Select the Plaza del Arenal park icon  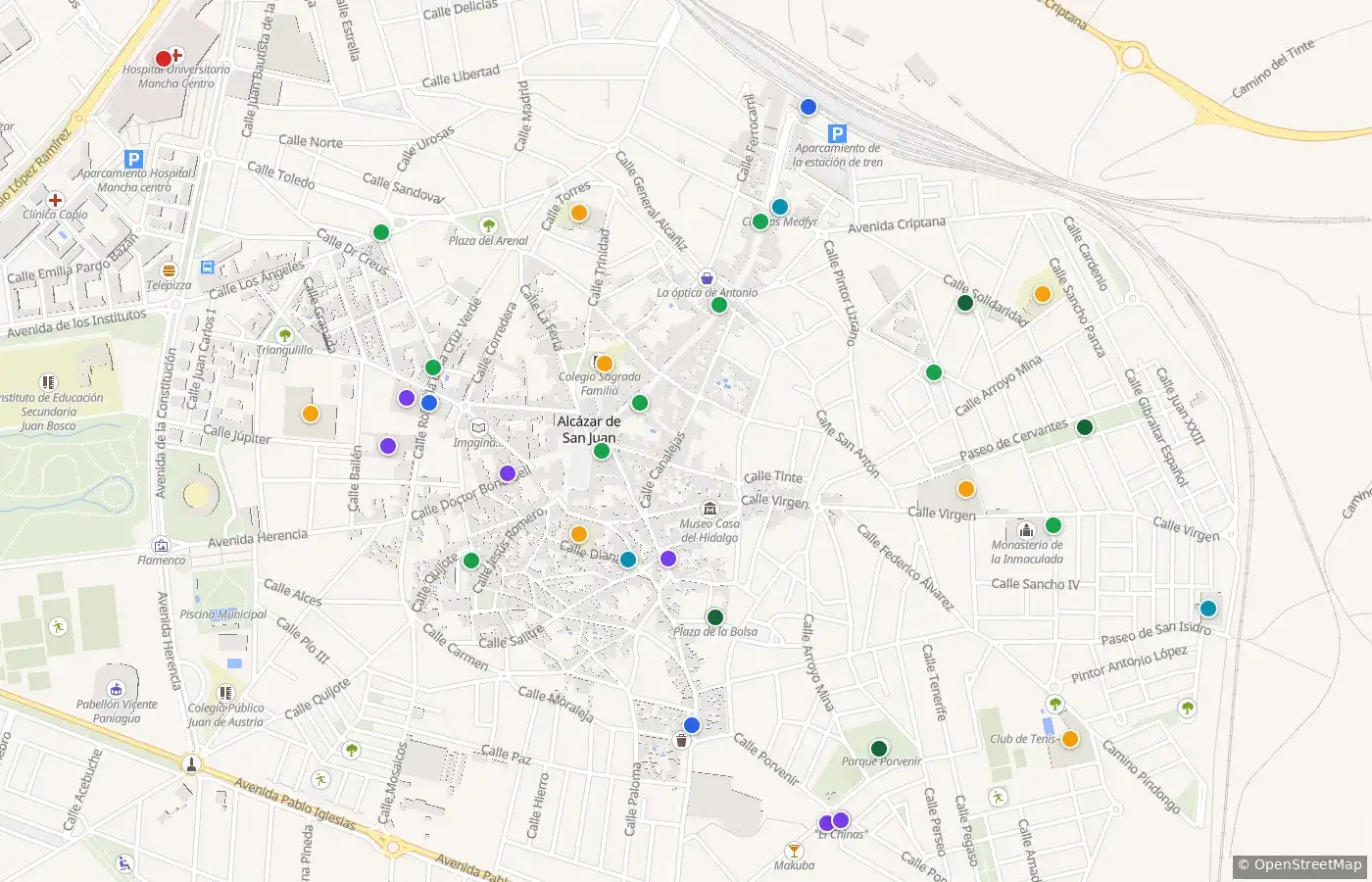coord(488,224)
